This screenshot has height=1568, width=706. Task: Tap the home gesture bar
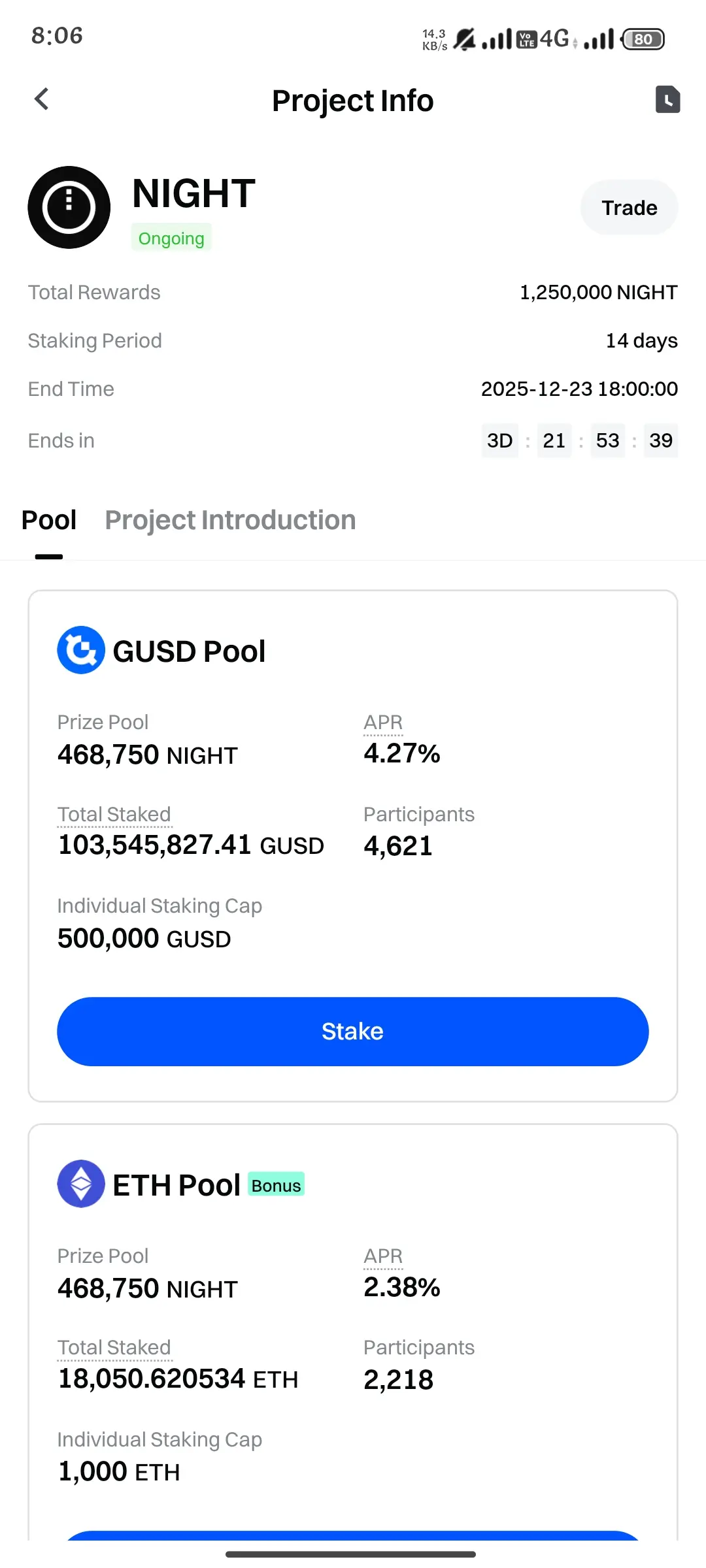tap(351, 1554)
